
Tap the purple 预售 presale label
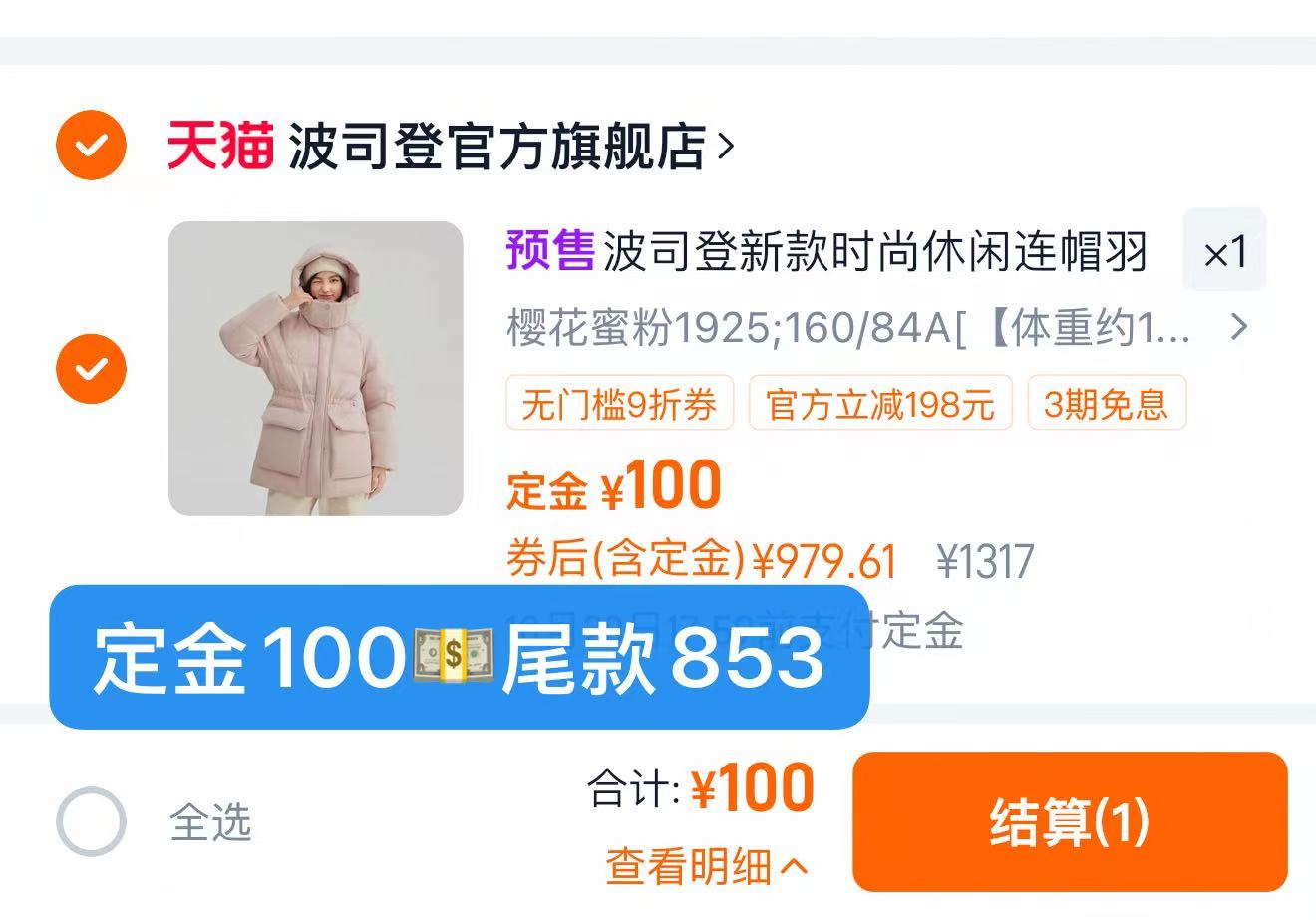550,251
